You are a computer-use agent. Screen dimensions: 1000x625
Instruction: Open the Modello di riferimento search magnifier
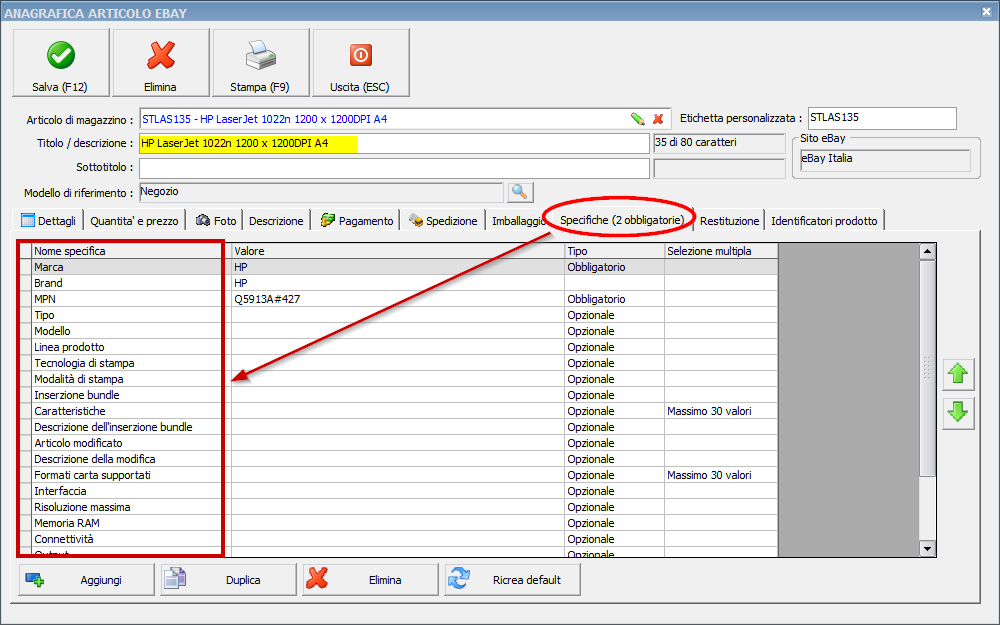[520, 192]
